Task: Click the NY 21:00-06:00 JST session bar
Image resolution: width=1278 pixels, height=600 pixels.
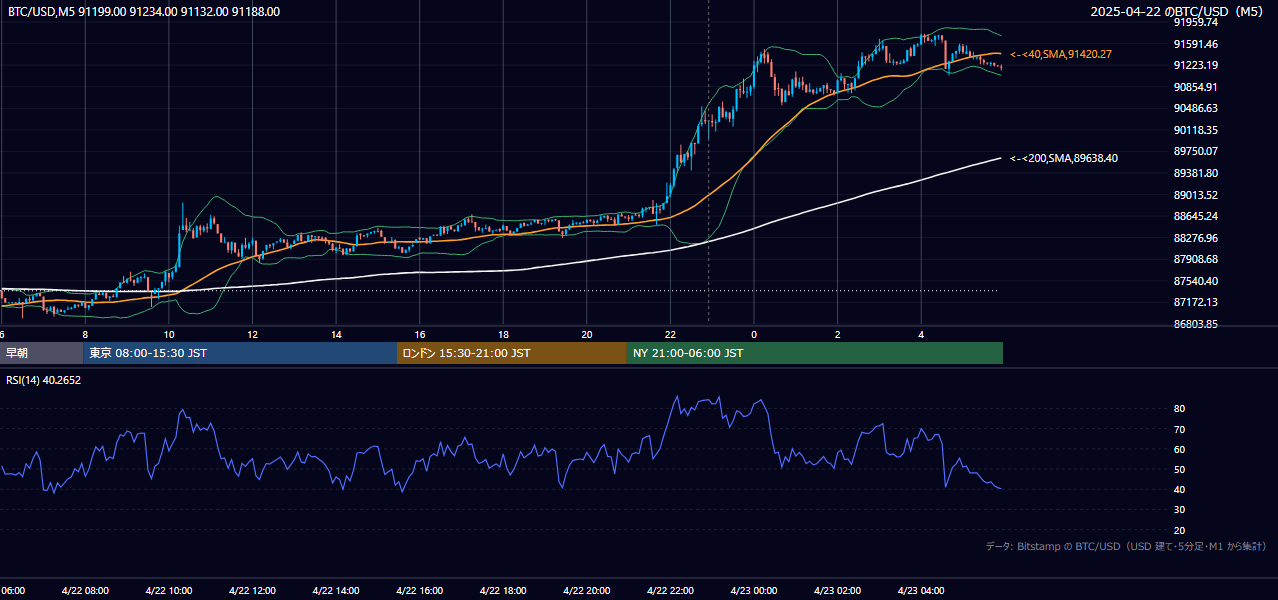Action: point(815,353)
